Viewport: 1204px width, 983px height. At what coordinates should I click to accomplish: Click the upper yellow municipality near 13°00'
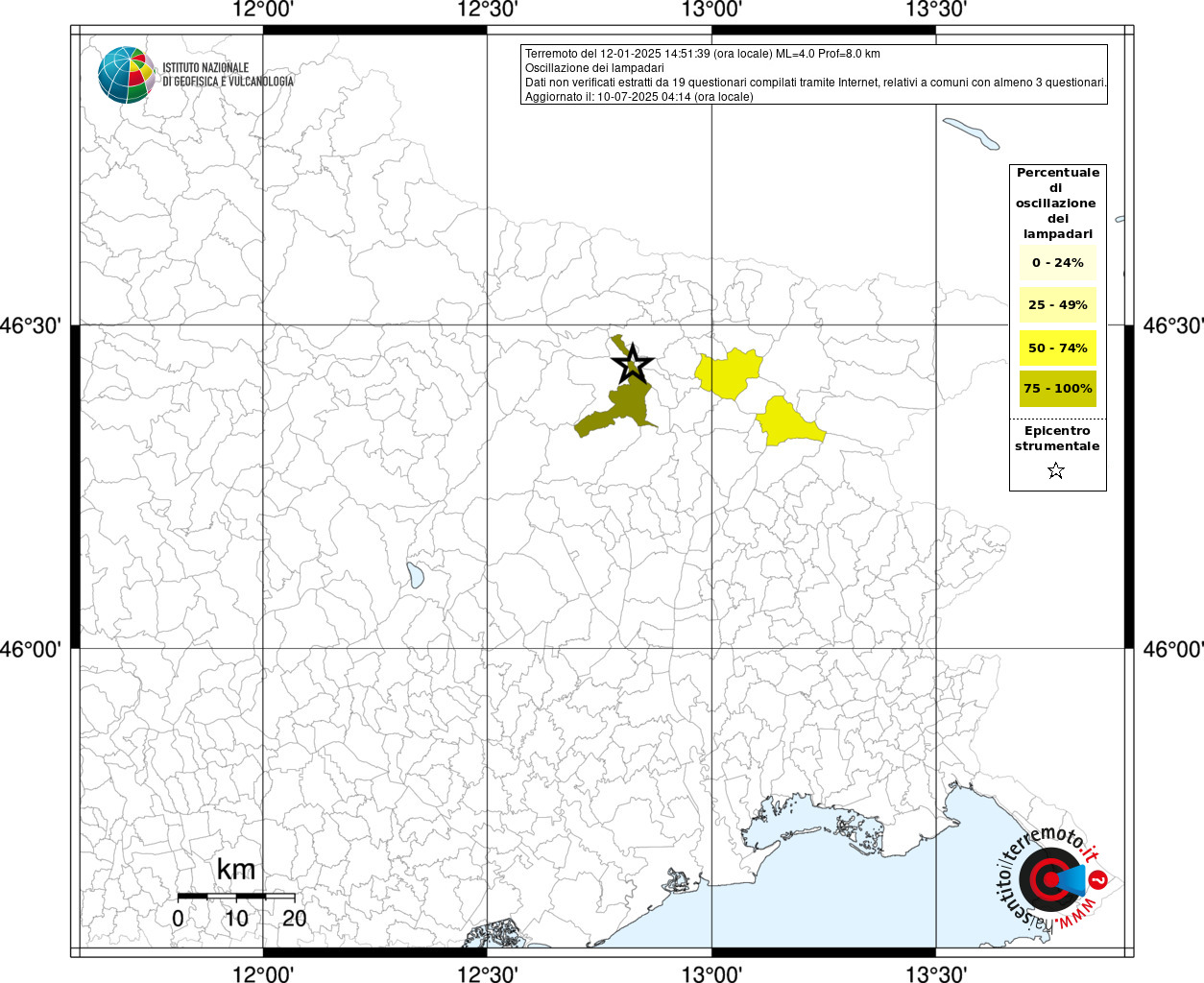click(730, 374)
